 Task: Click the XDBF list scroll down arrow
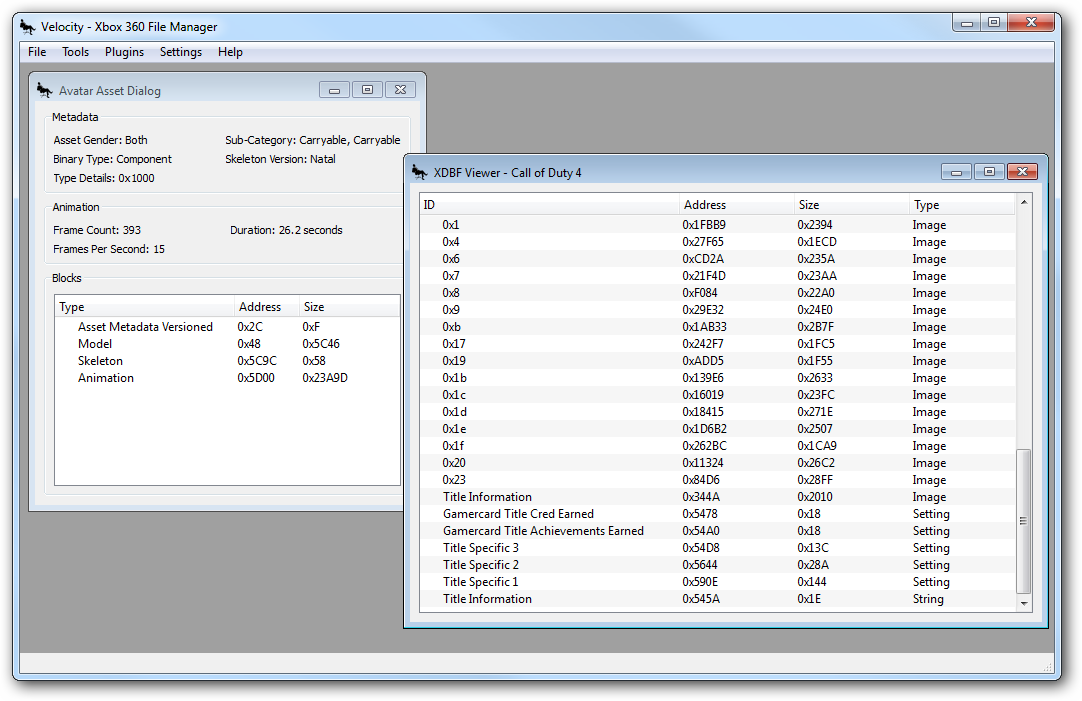[x=1024, y=603]
